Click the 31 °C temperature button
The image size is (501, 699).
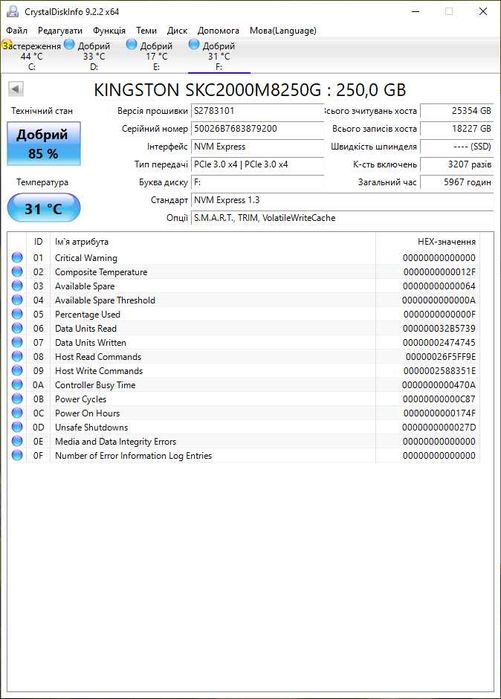click(44, 208)
